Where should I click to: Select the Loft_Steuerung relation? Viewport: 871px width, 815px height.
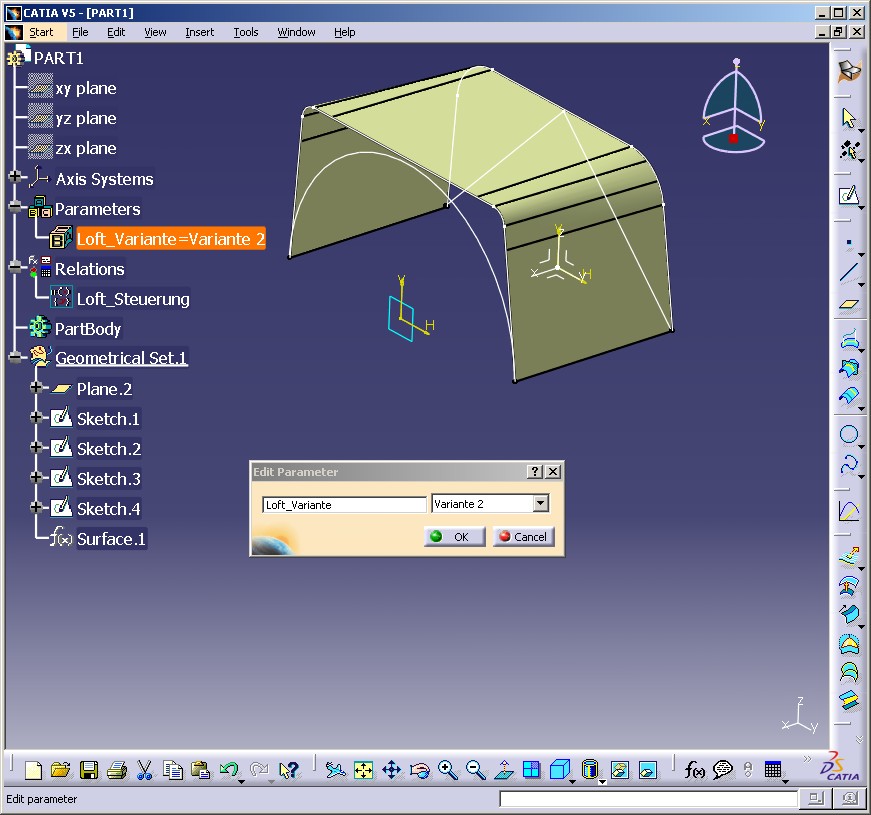133,299
